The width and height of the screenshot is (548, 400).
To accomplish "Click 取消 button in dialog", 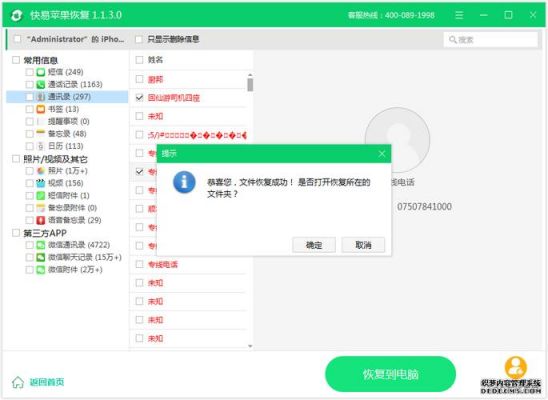I will click(363, 245).
